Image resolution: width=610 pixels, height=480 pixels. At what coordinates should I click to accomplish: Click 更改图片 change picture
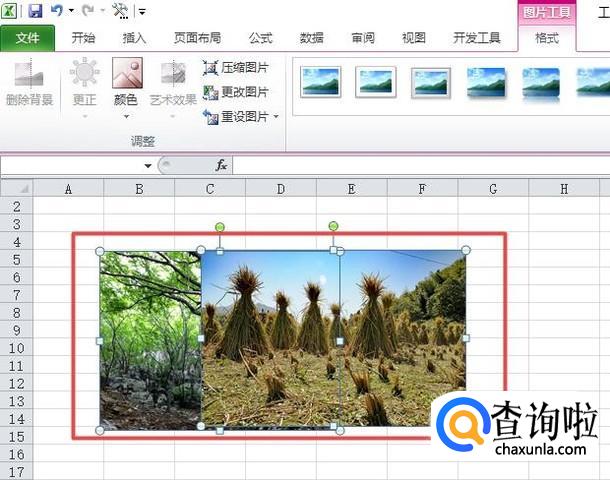(x=236, y=92)
